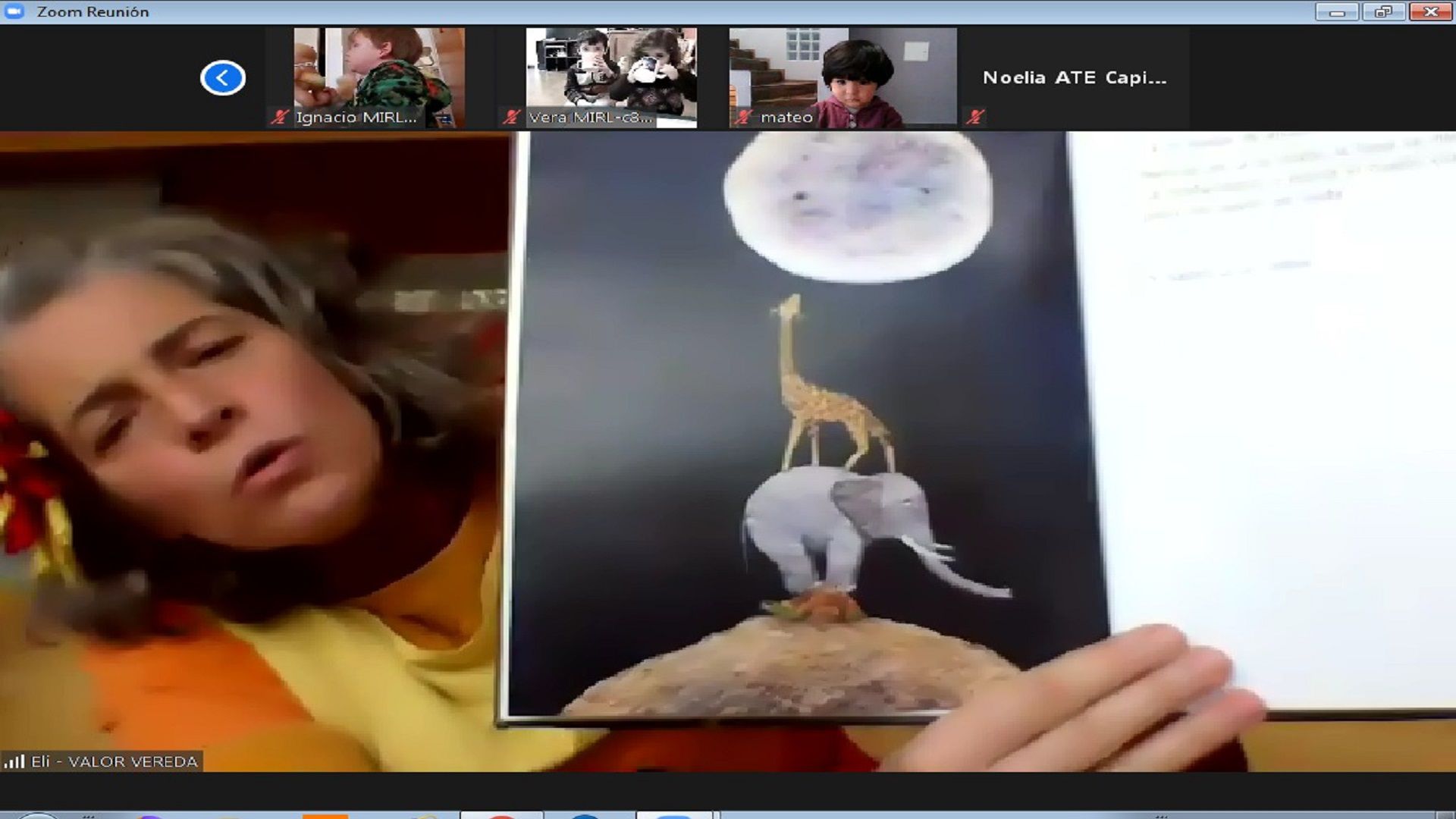Minimize the Zoom Reunión window

1337,11
